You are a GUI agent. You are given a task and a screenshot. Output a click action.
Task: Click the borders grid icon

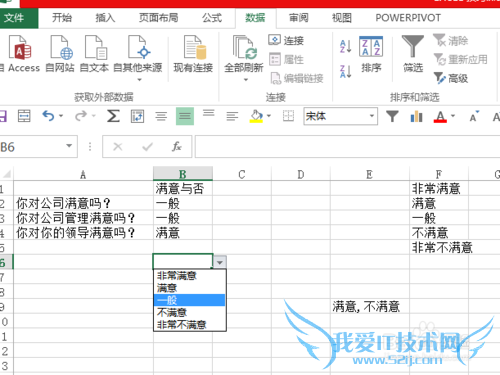tap(288, 116)
